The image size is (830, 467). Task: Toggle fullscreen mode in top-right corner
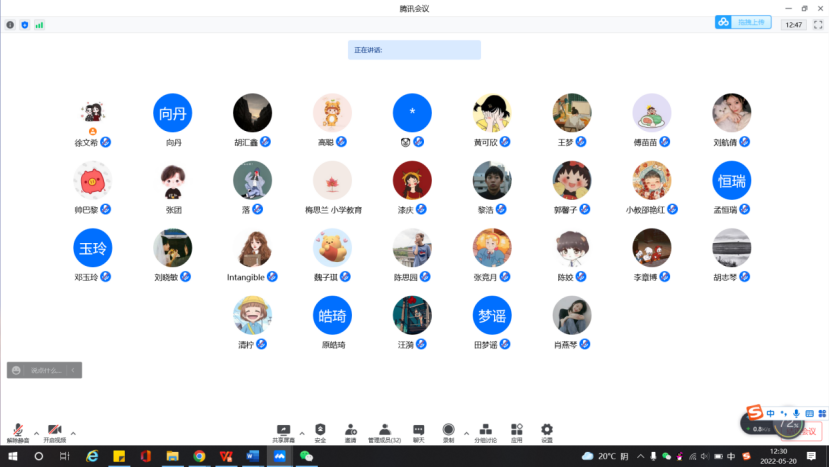tap(817, 24)
